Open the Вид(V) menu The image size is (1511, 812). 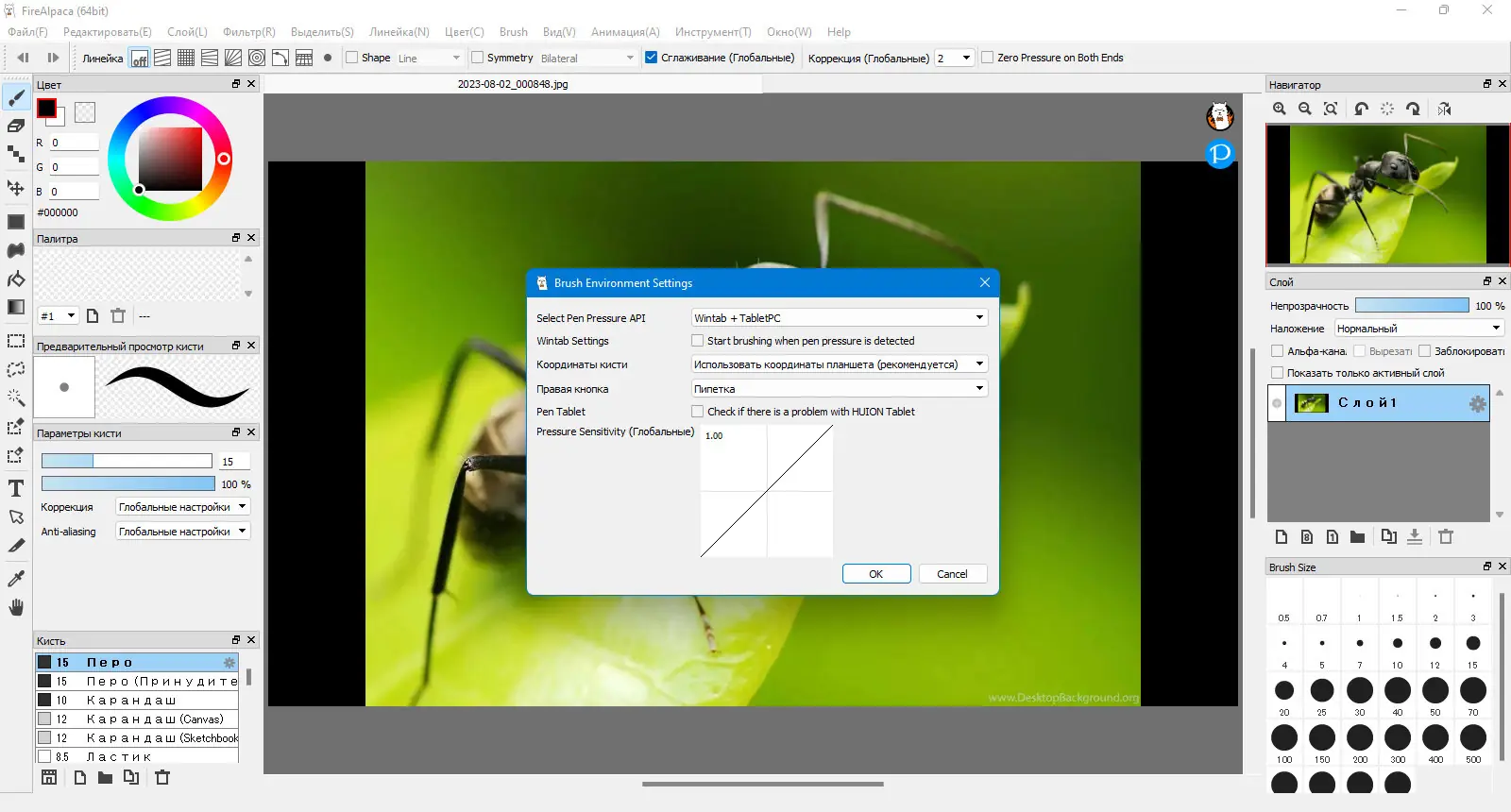tap(559, 32)
